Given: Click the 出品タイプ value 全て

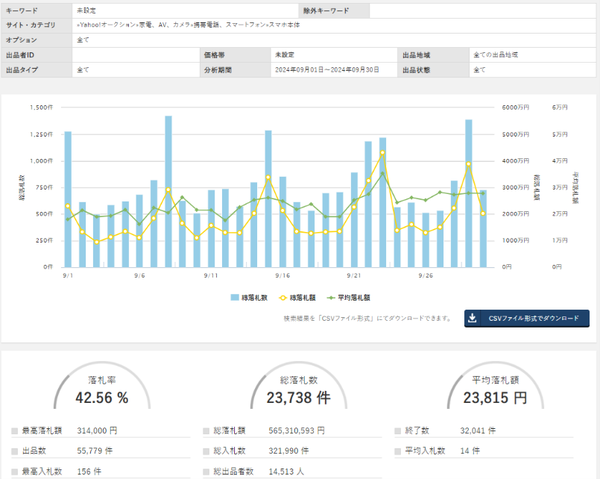Looking at the screenshot, I should tap(83, 70).
